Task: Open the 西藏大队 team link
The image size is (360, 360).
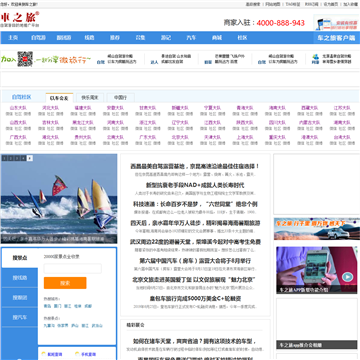Action: (x=310, y=108)
